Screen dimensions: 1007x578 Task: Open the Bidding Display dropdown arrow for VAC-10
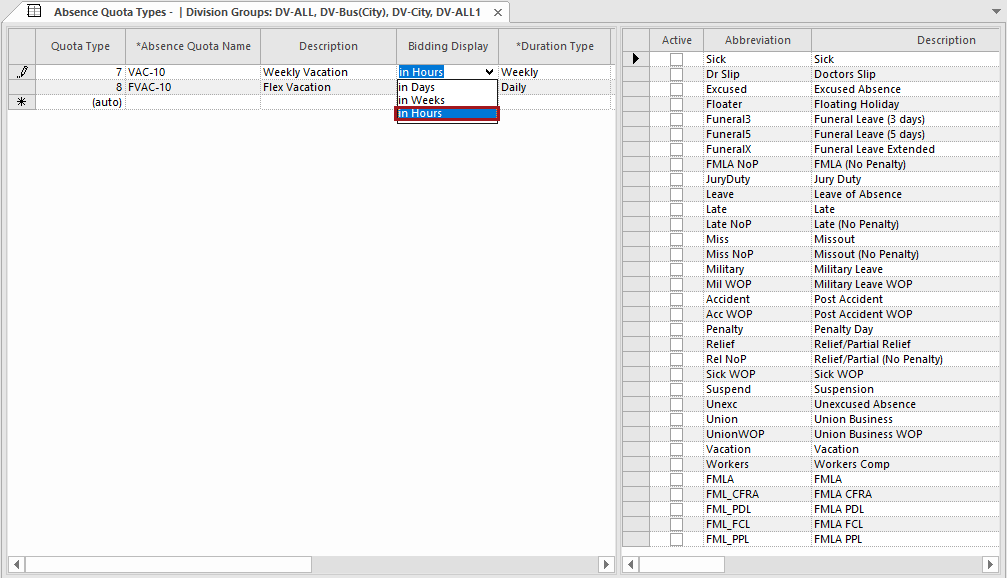click(490, 71)
